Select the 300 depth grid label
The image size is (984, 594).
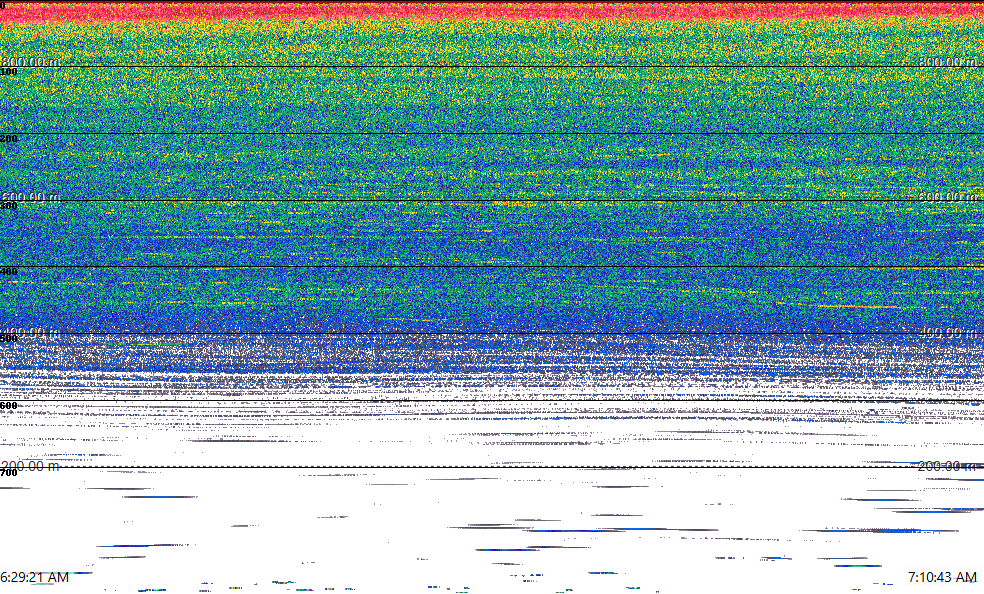tap(9, 206)
